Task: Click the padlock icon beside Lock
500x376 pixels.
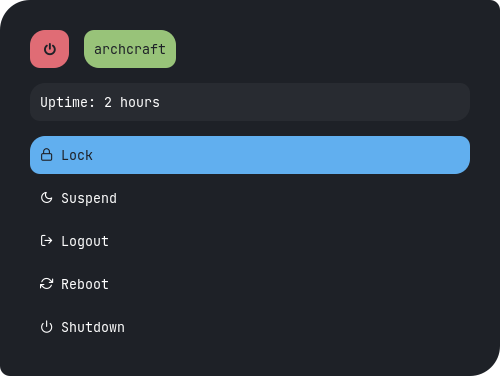Action: click(x=46, y=155)
